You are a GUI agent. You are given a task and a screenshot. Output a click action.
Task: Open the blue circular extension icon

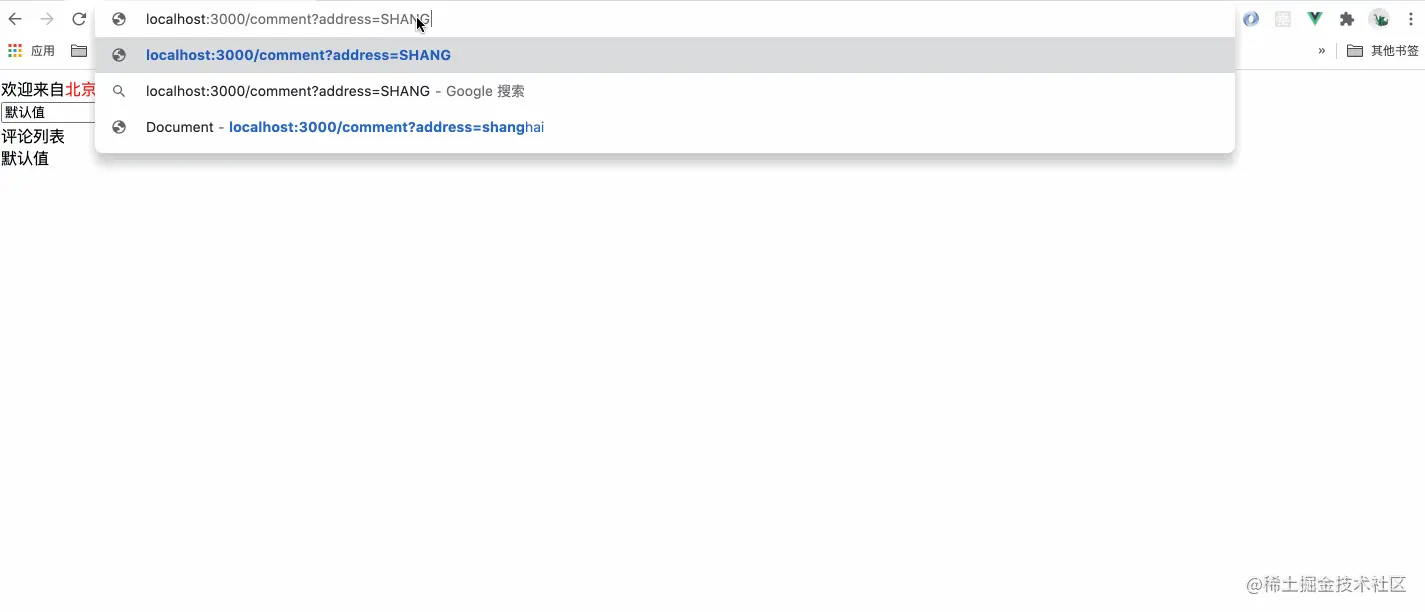[x=1250, y=18]
